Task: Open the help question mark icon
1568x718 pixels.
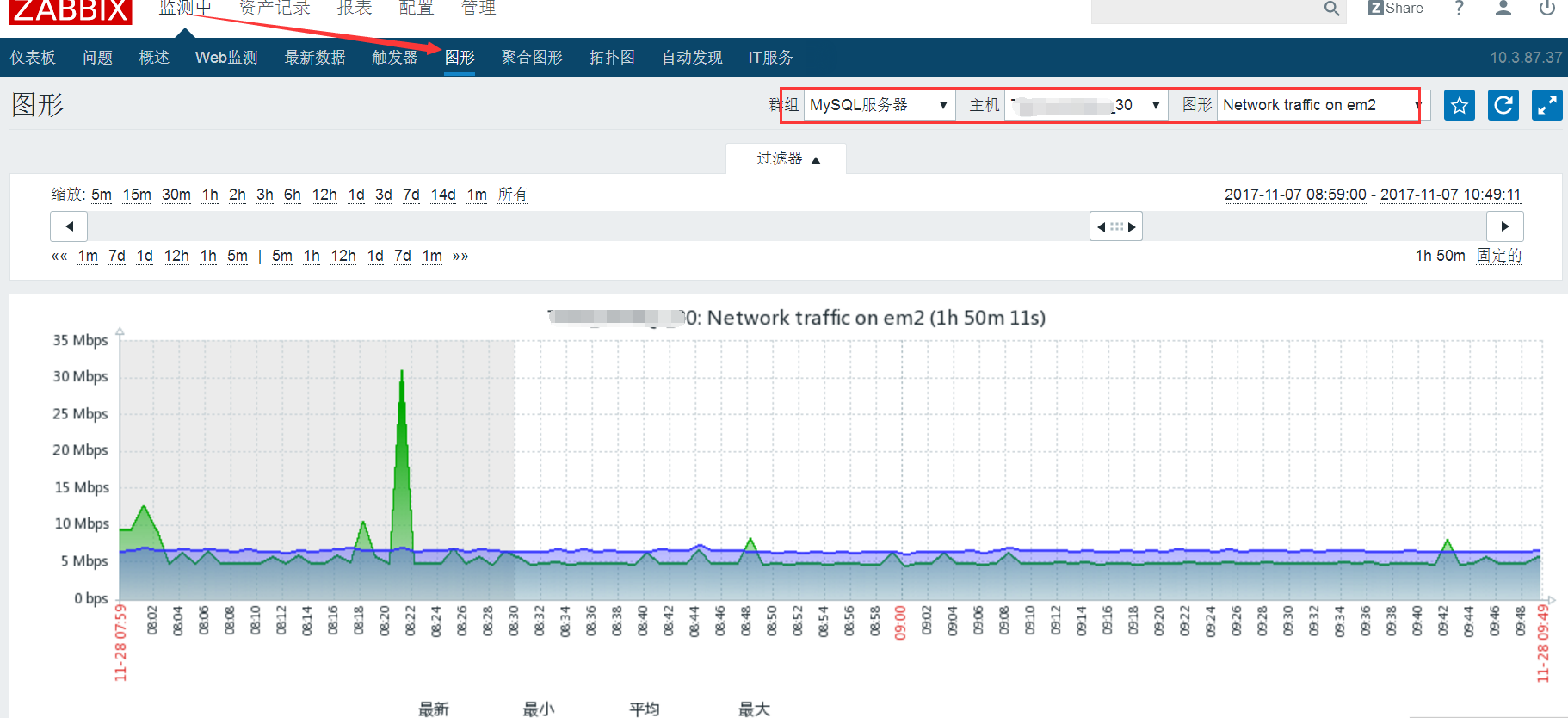Action: [x=1459, y=9]
